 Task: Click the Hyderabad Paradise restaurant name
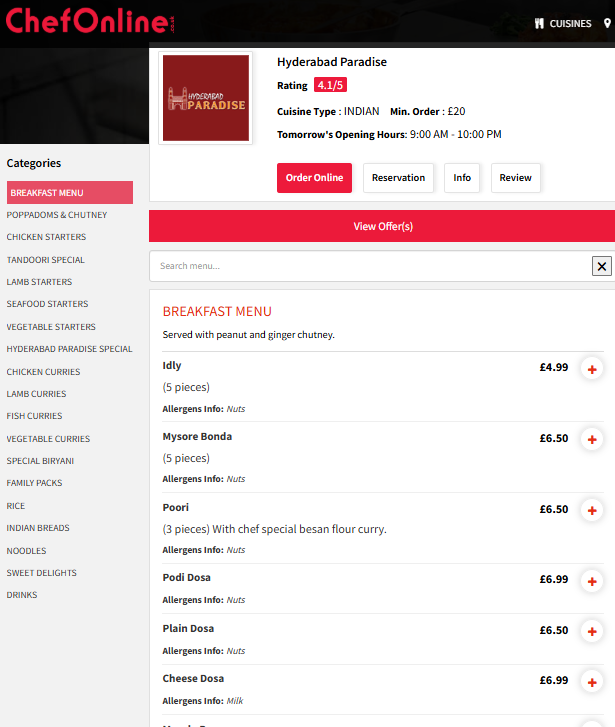tap(332, 62)
